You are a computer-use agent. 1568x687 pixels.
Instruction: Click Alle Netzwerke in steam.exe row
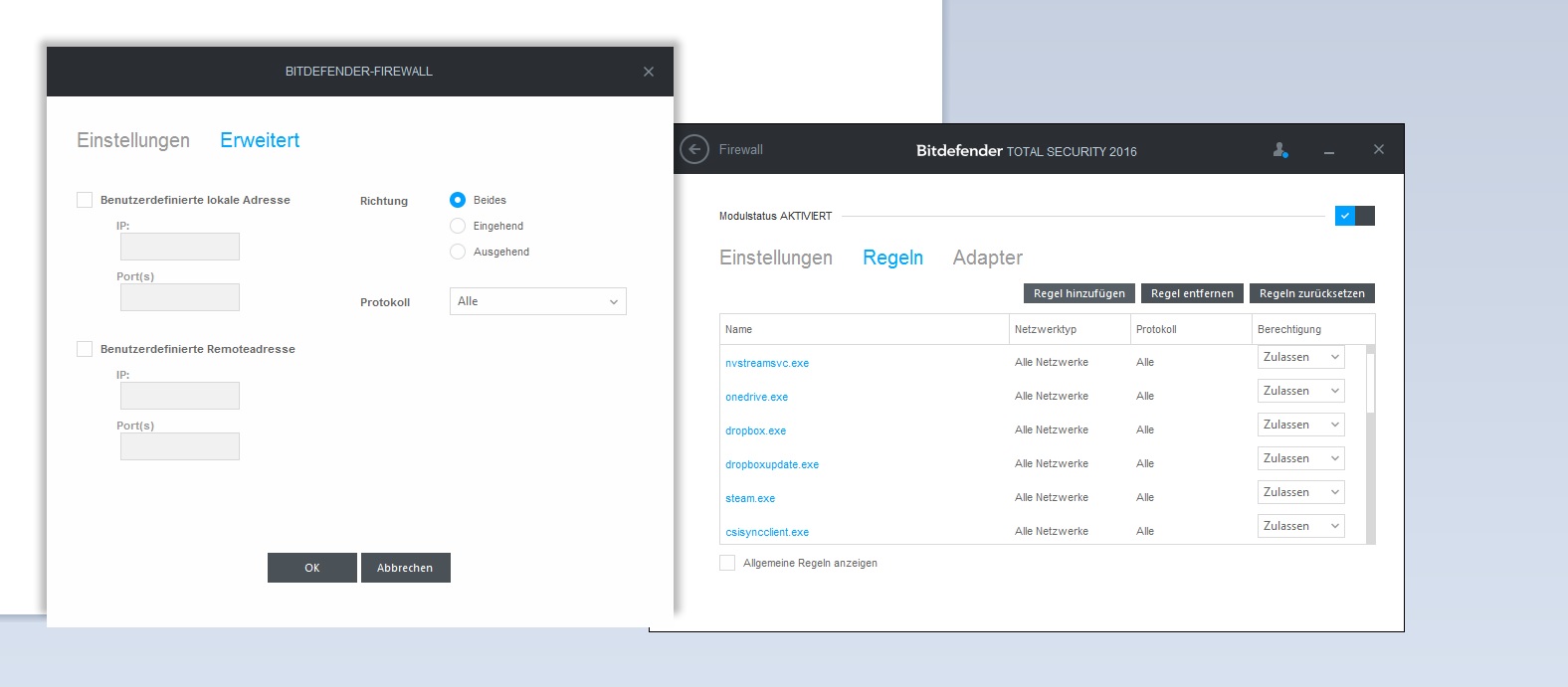point(1052,497)
